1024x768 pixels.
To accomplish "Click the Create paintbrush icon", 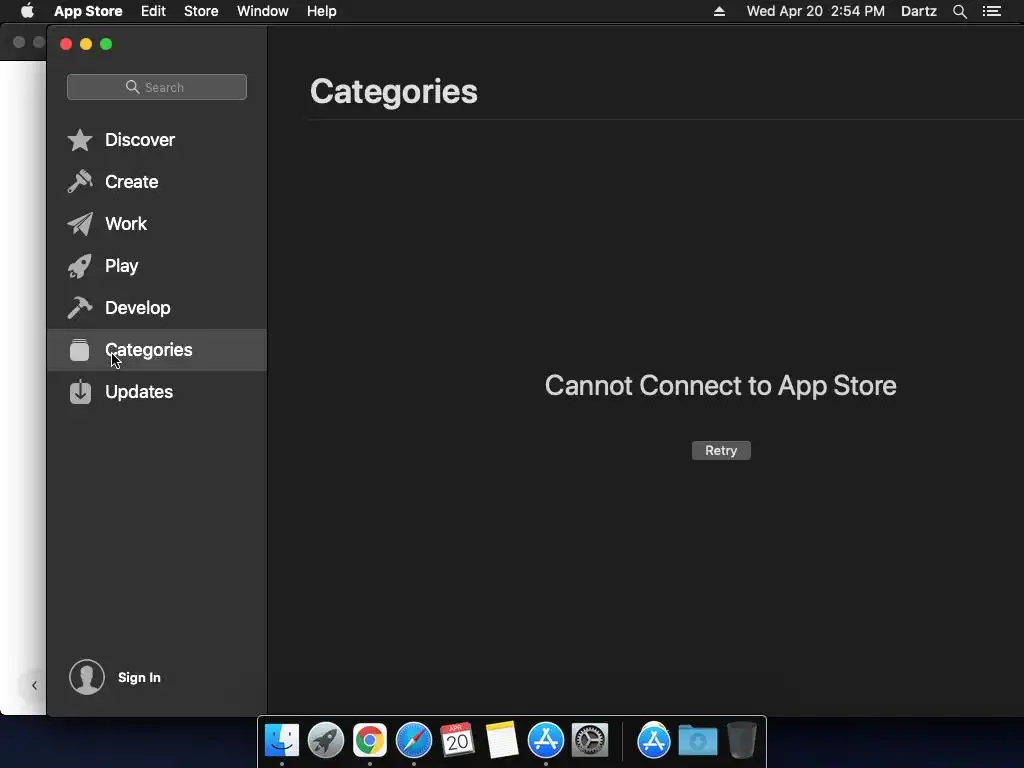I will point(80,182).
